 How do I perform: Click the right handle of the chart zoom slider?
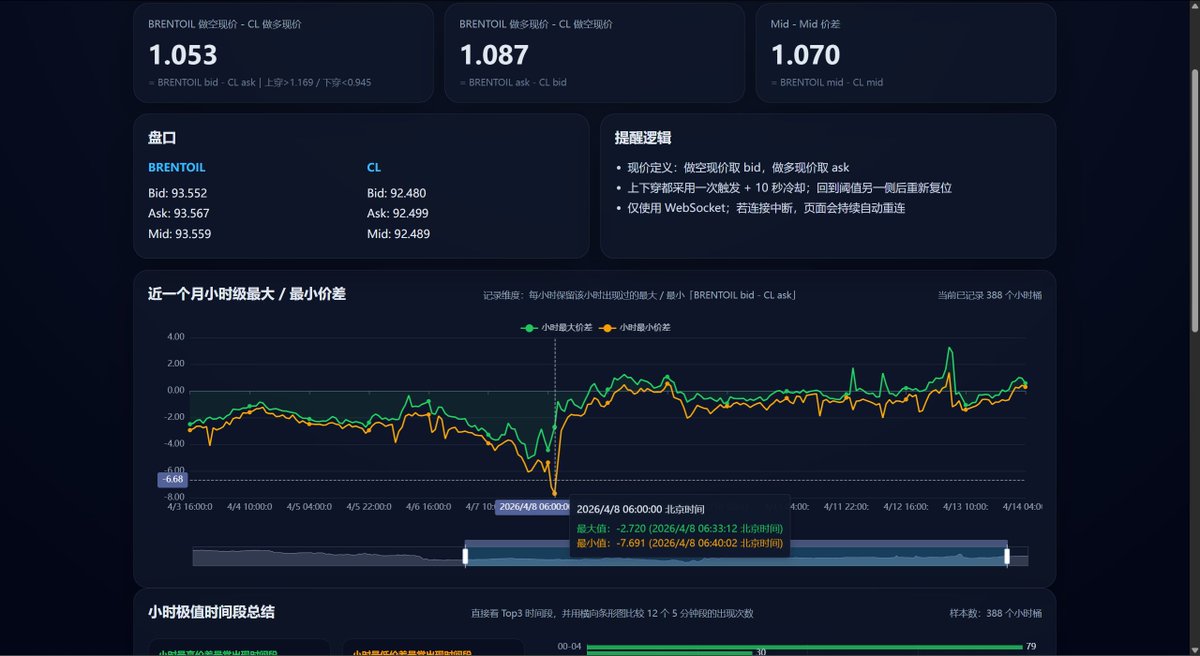pyautogui.click(x=1007, y=556)
